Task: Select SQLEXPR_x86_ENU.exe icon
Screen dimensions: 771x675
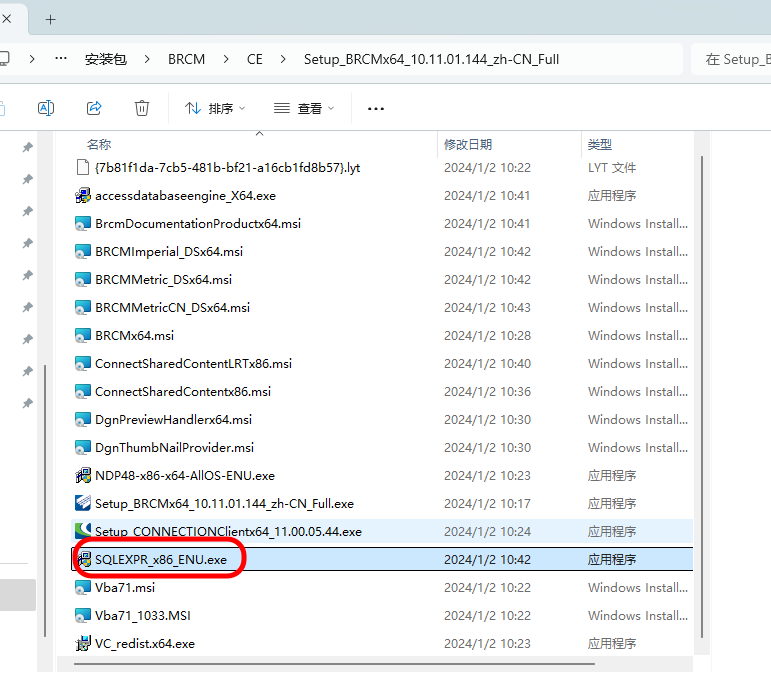Action: 84,559
